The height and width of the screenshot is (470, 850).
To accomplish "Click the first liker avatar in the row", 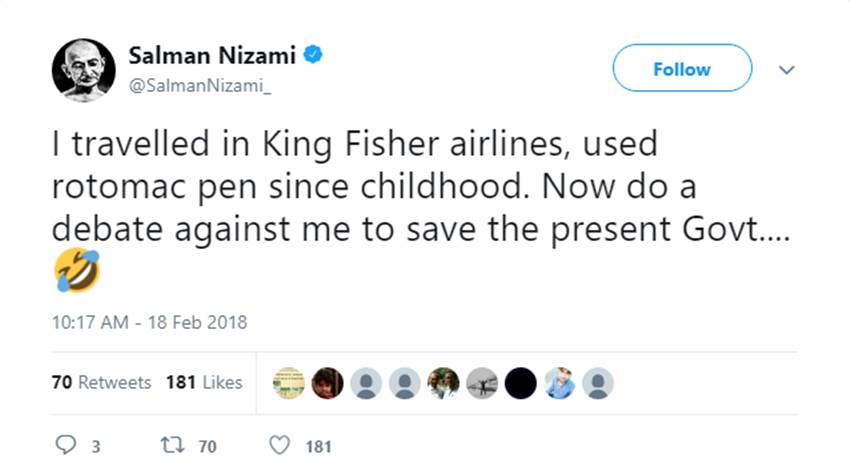I will click(289, 383).
